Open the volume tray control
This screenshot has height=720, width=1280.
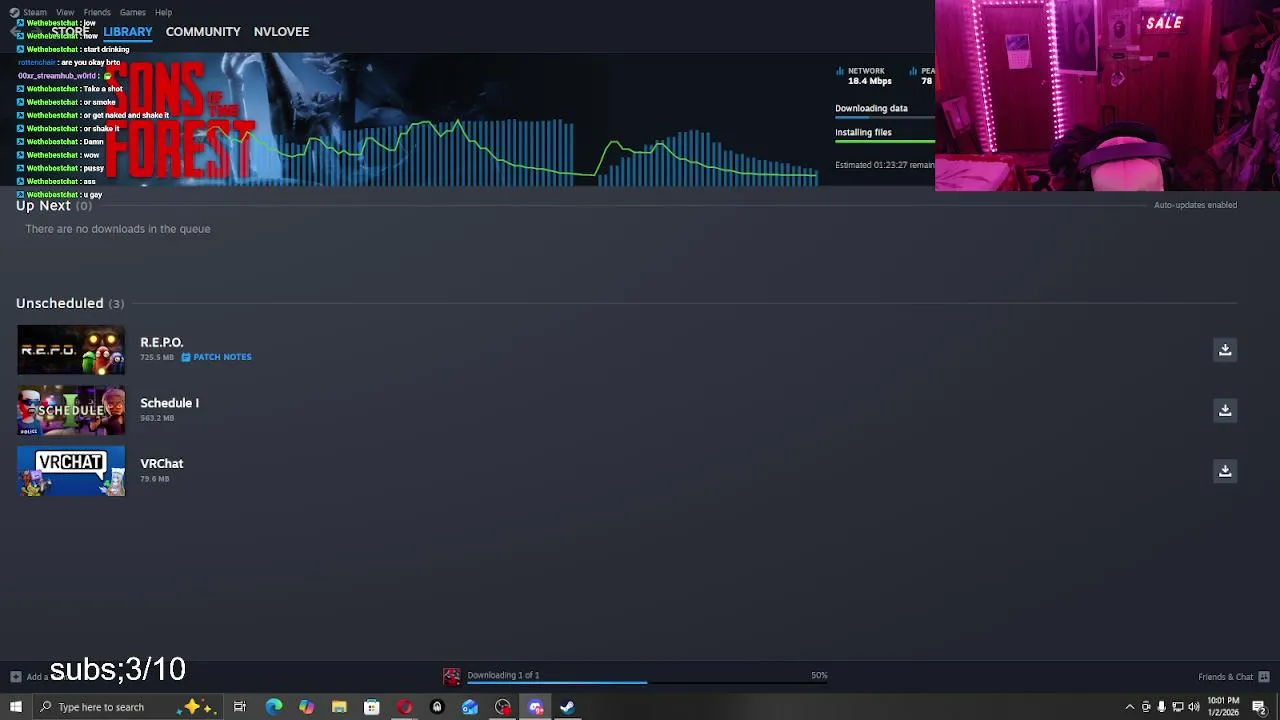[1194, 707]
